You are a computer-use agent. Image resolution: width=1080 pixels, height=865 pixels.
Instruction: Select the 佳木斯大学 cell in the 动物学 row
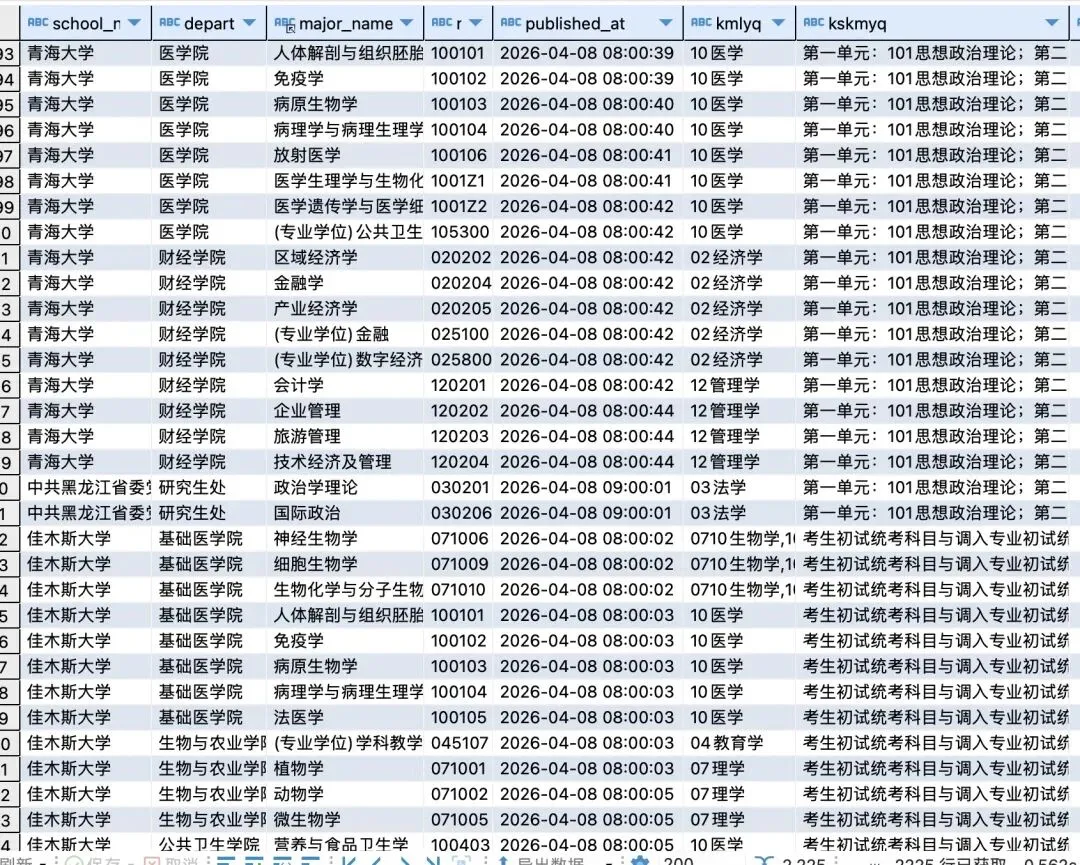point(85,793)
